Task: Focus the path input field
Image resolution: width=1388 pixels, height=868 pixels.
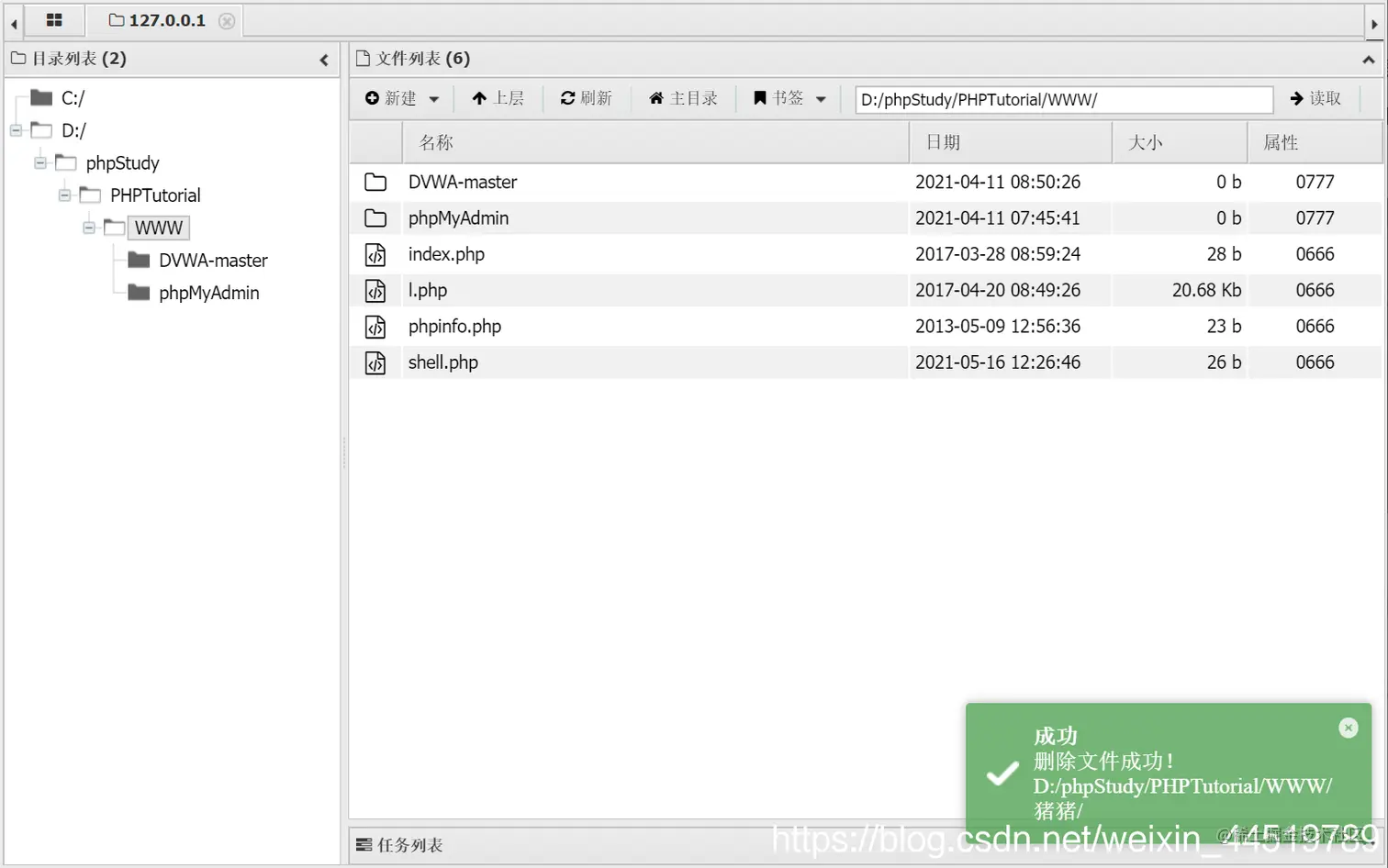Action: [x=1064, y=99]
